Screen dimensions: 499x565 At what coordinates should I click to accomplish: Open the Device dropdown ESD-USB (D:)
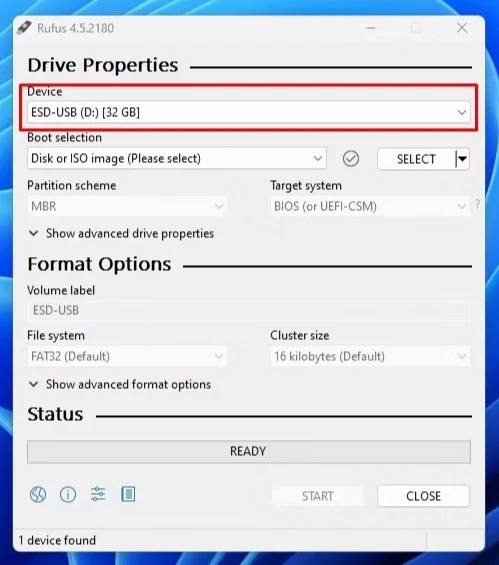tap(249, 112)
